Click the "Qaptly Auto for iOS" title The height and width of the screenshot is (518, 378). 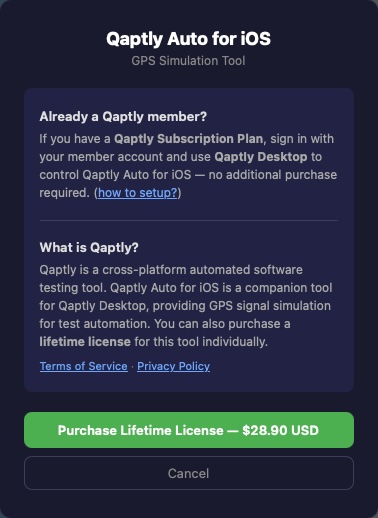tap(188, 39)
